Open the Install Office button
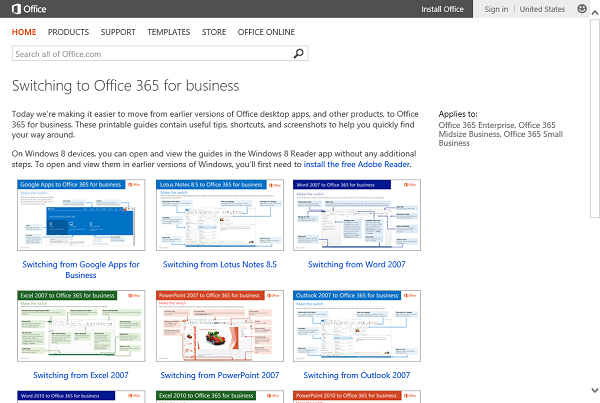The image size is (600, 403). pyautogui.click(x=440, y=9)
